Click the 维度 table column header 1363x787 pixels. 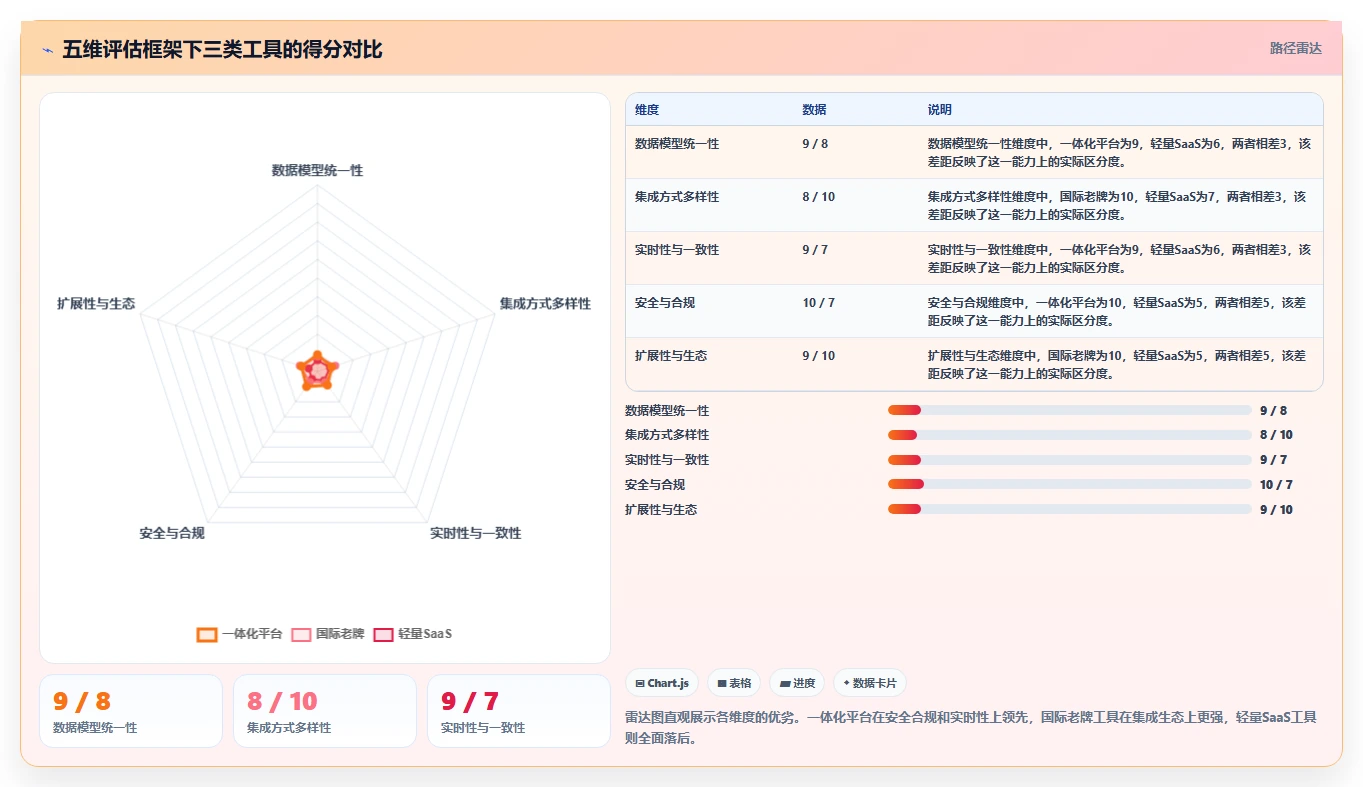click(647, 110)
